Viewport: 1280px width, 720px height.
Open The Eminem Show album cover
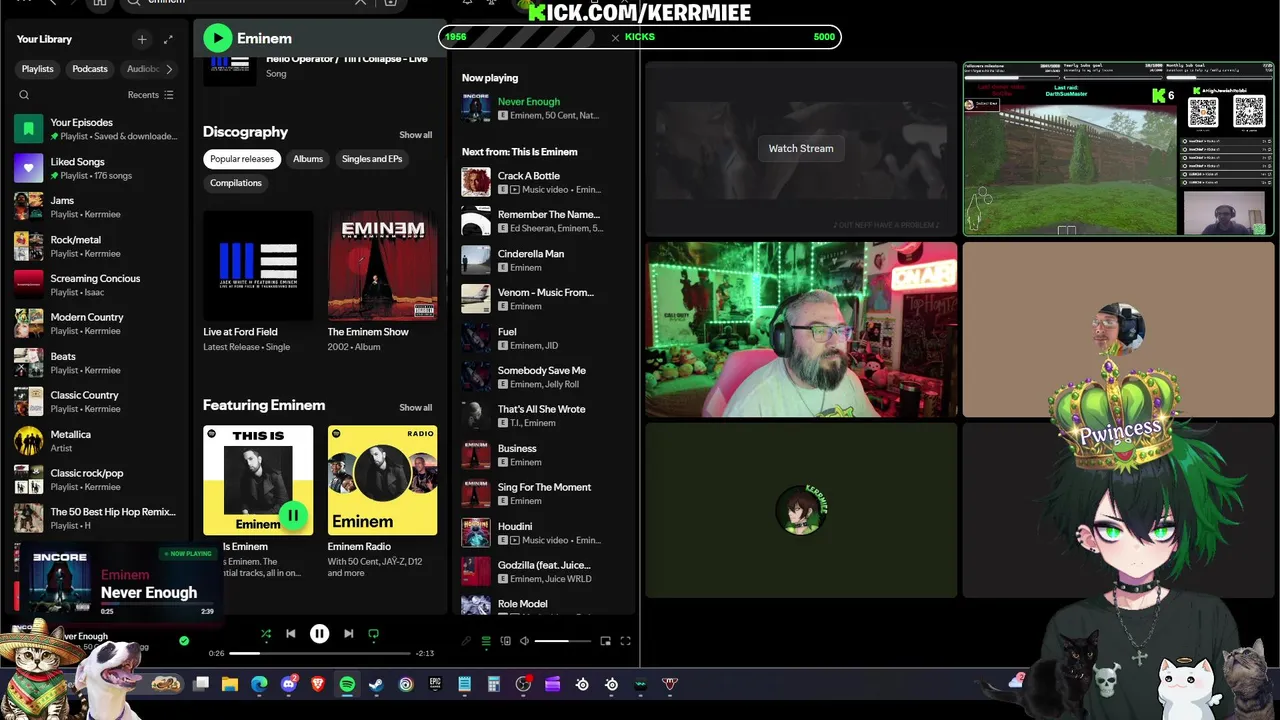click(382, 265)
